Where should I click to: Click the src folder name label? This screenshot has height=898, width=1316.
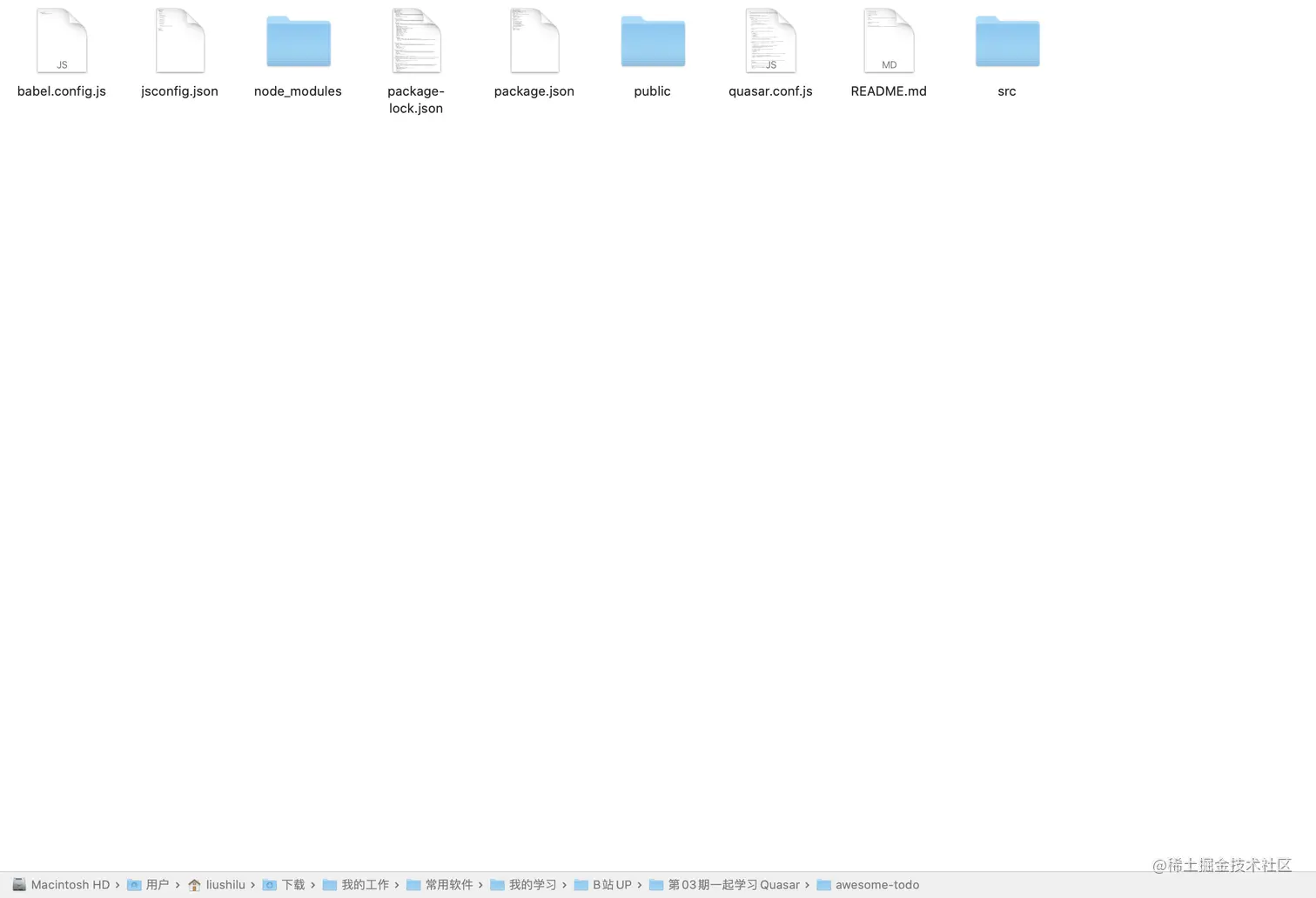[1007, 91]
